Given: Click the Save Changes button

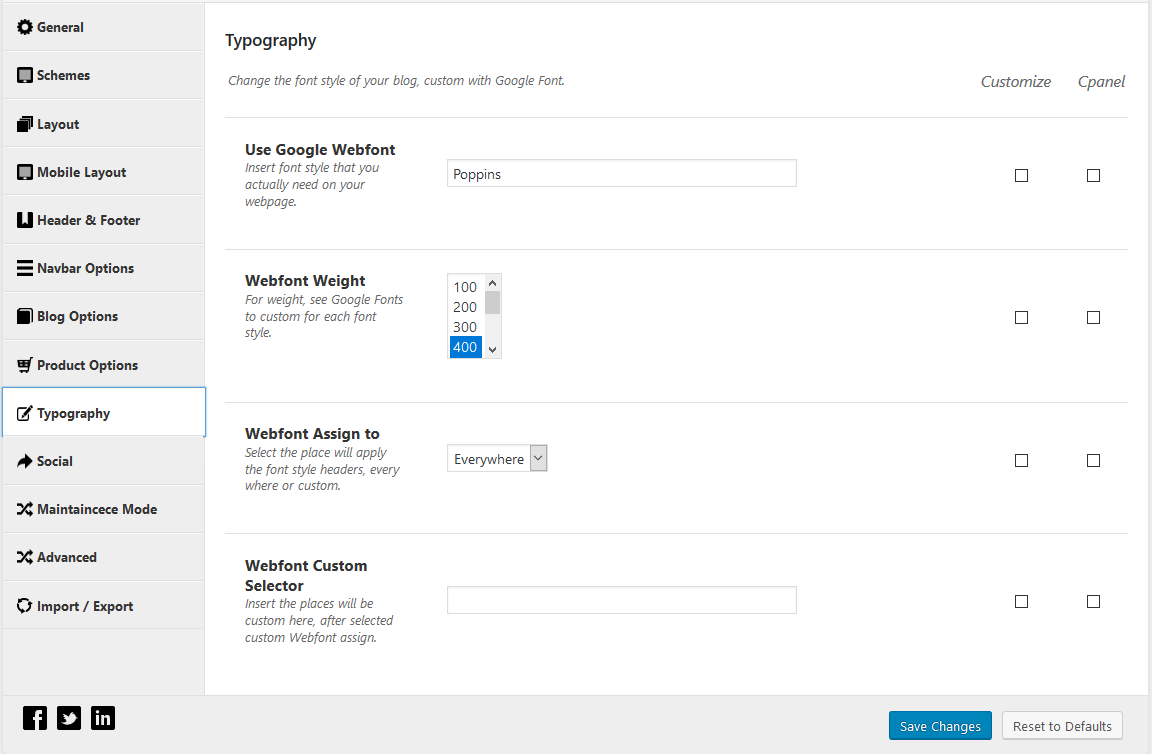Looking at the screenshot, I should (940, 726).
